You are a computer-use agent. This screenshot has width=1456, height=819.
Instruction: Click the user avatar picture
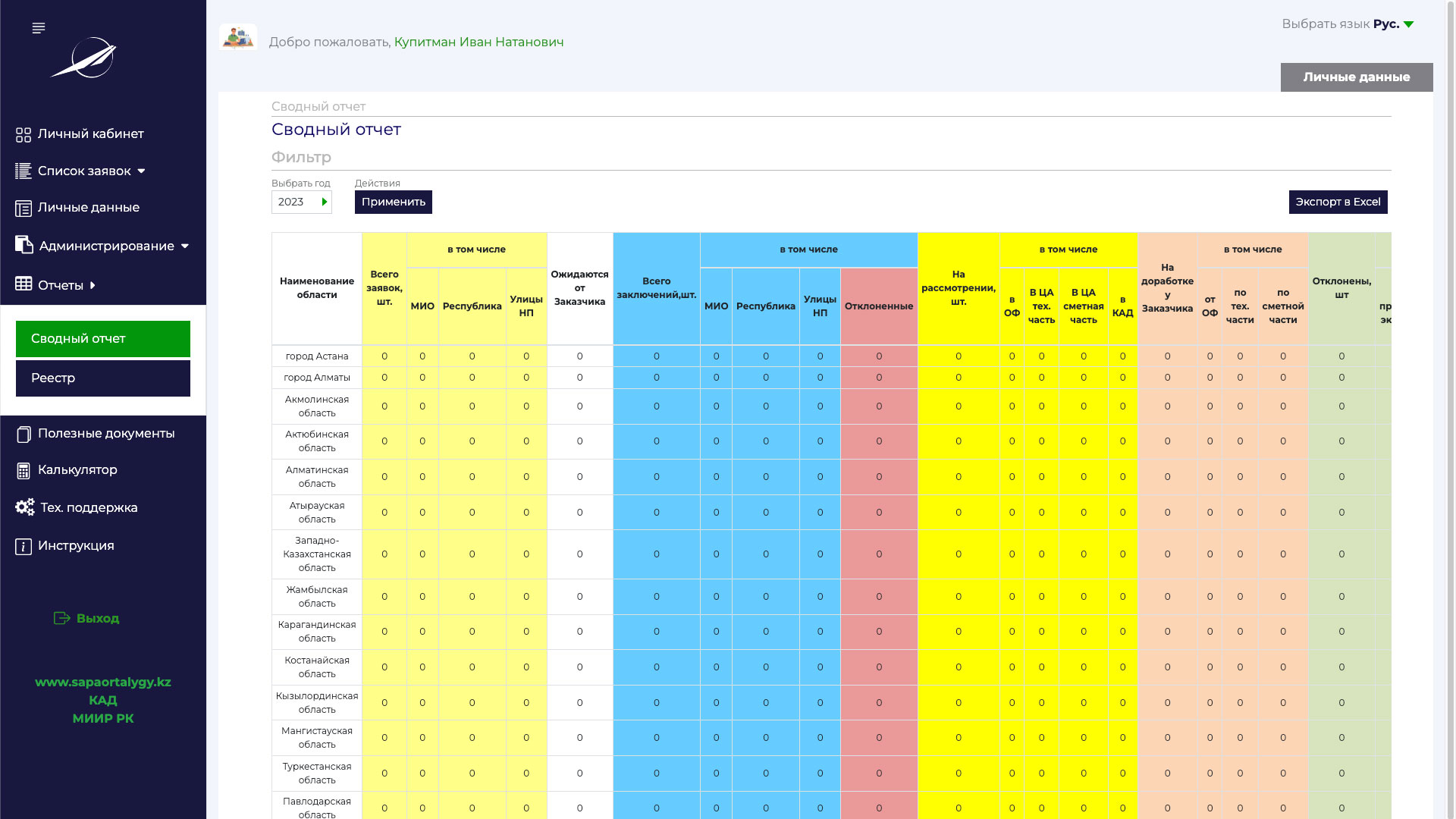point(238,37)
